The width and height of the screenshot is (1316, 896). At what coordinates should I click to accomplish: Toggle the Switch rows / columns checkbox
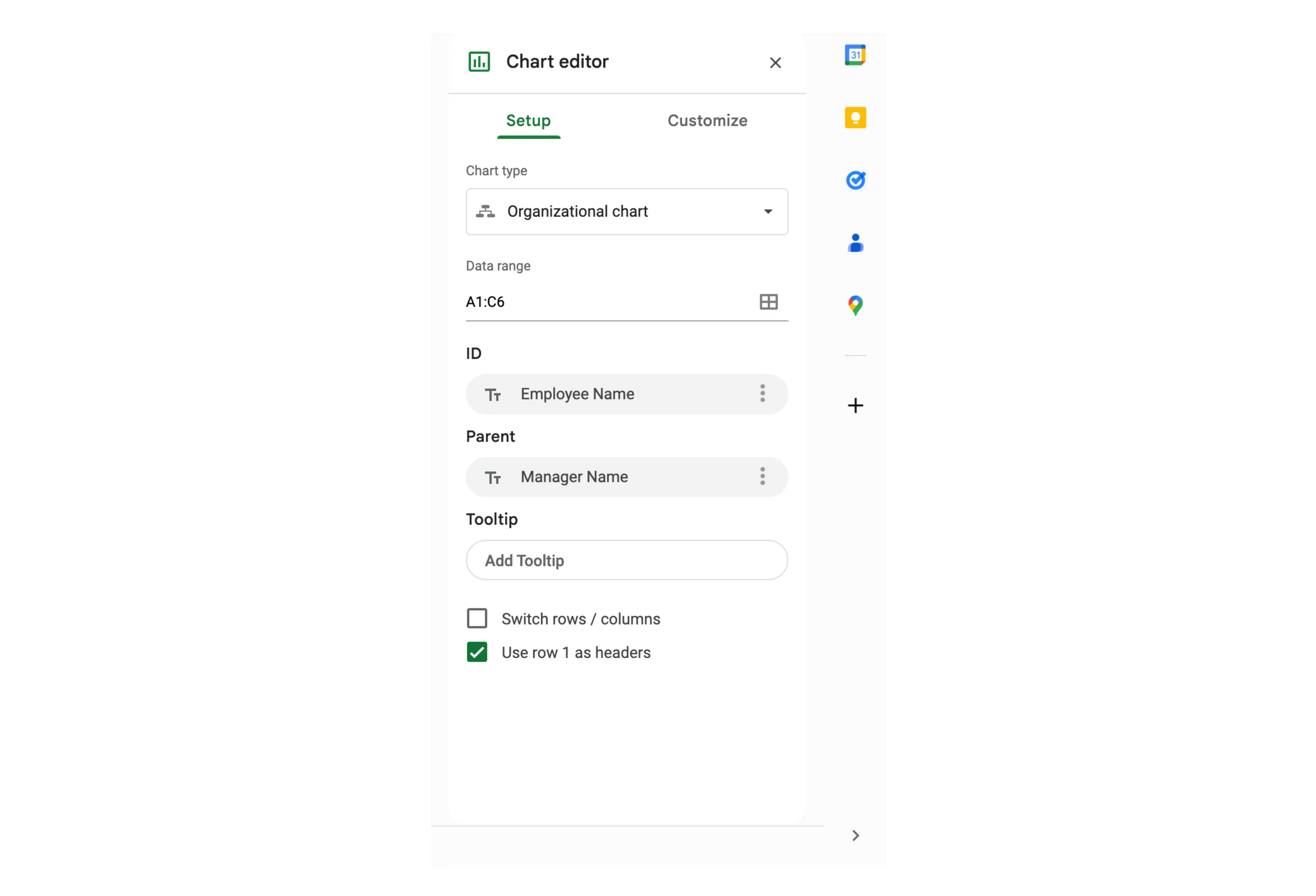[x=477, y=618]
